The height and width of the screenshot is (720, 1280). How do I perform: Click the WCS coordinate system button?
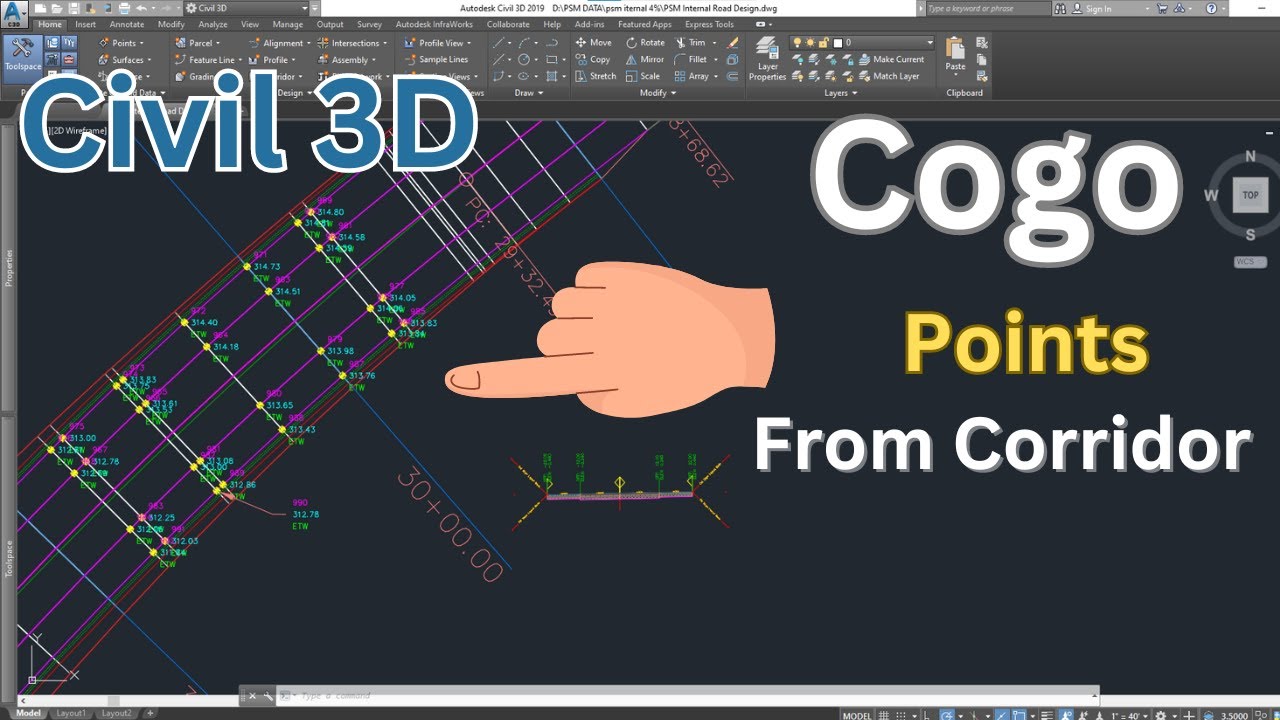tap(1251, 262)
